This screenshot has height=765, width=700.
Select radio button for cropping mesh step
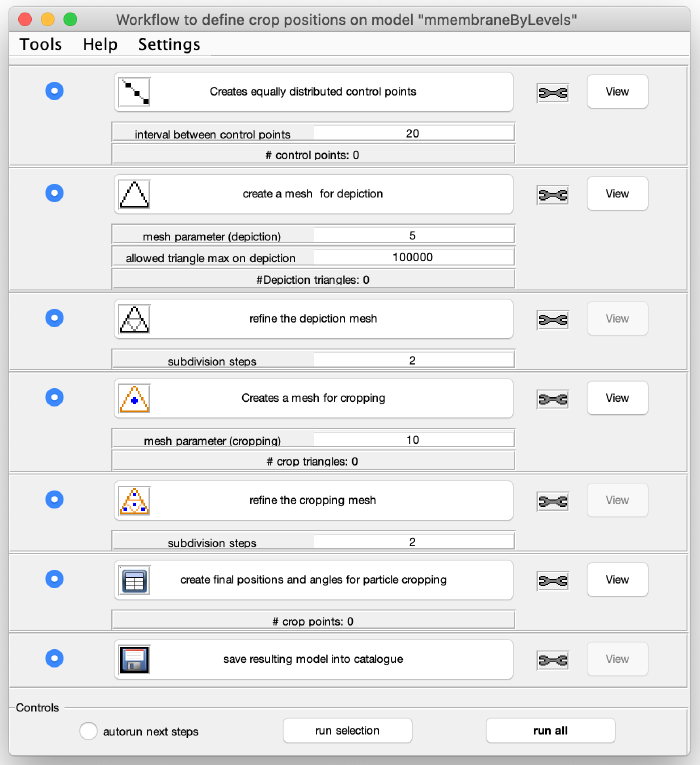[55, 397]
